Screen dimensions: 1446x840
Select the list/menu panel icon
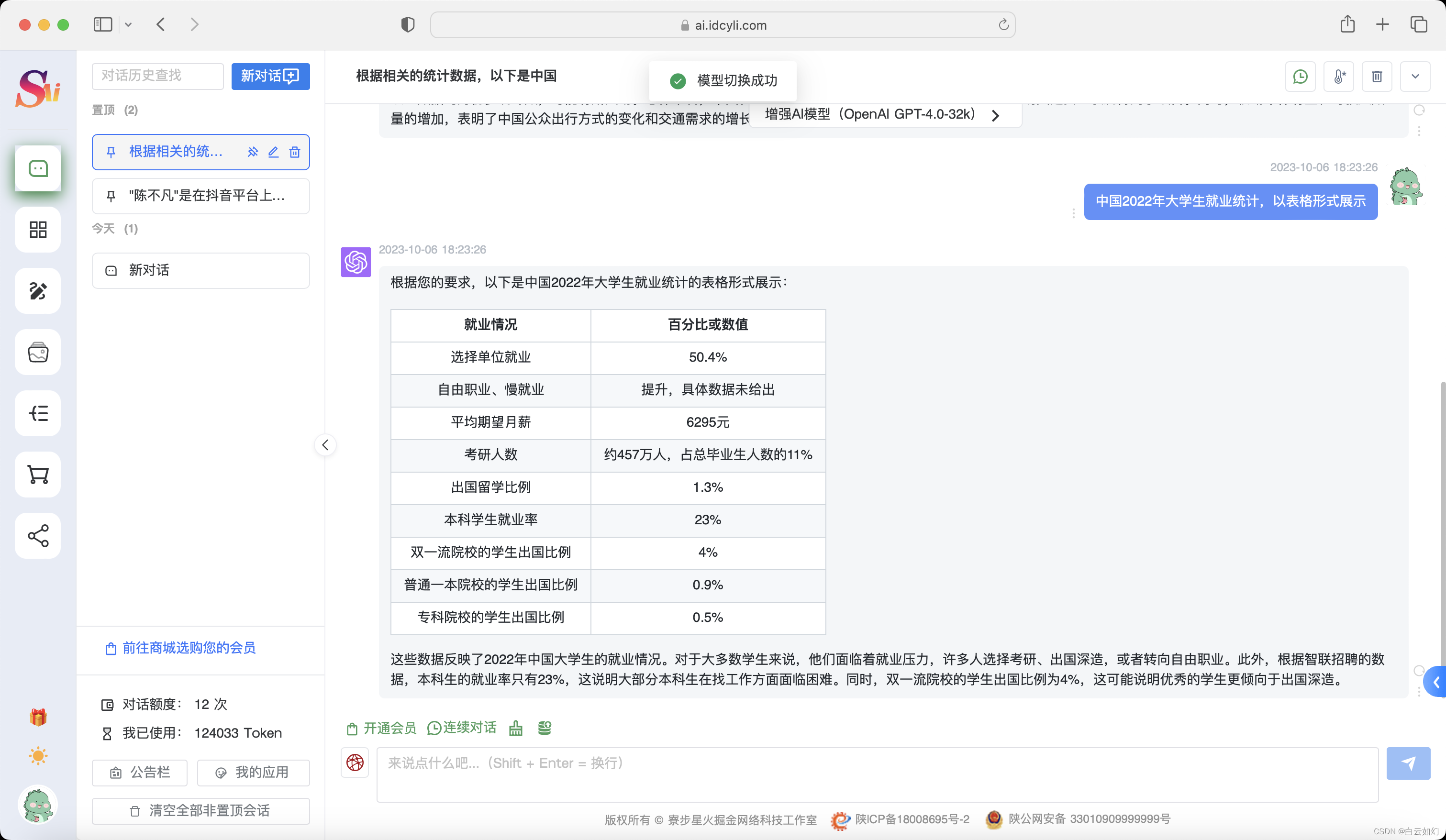[37, 413]
